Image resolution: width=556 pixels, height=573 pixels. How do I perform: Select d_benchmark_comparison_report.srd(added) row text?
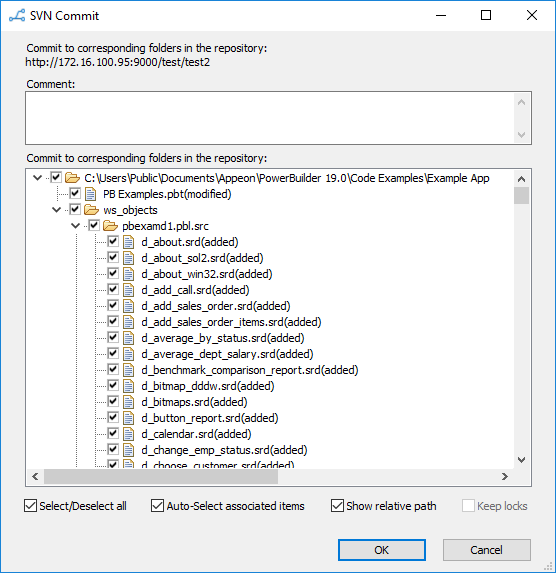pos(250,370)
